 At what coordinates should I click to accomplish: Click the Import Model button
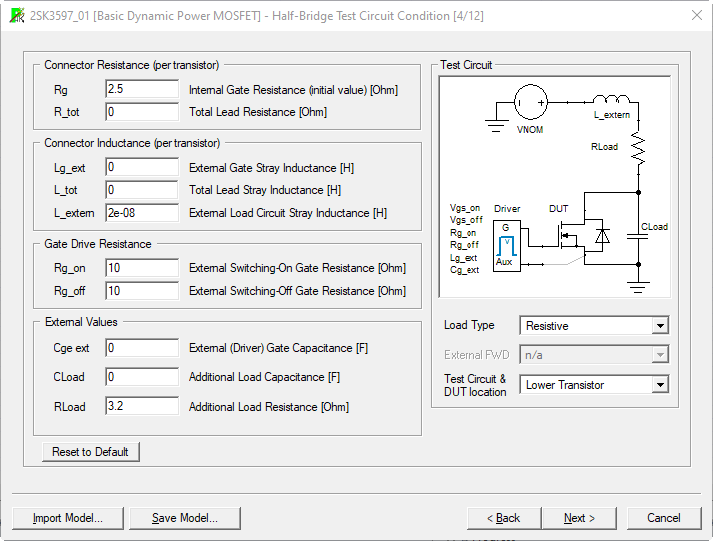point(68,518)
